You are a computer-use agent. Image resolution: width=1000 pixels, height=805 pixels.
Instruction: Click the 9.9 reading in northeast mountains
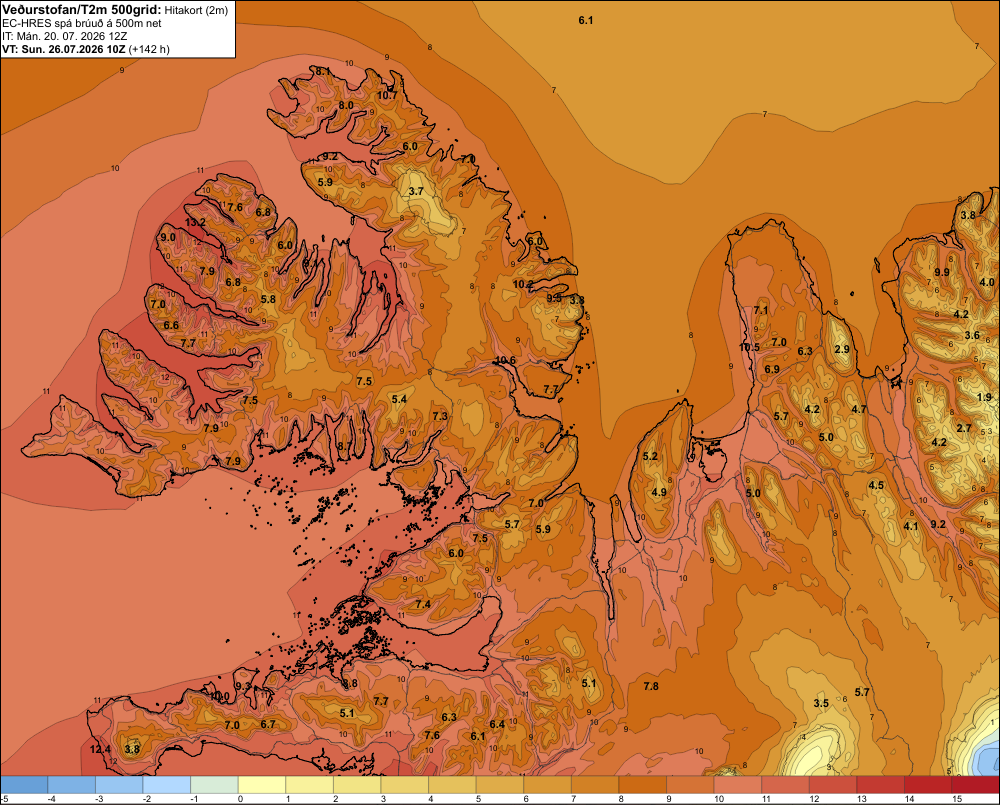click(941, 272)
